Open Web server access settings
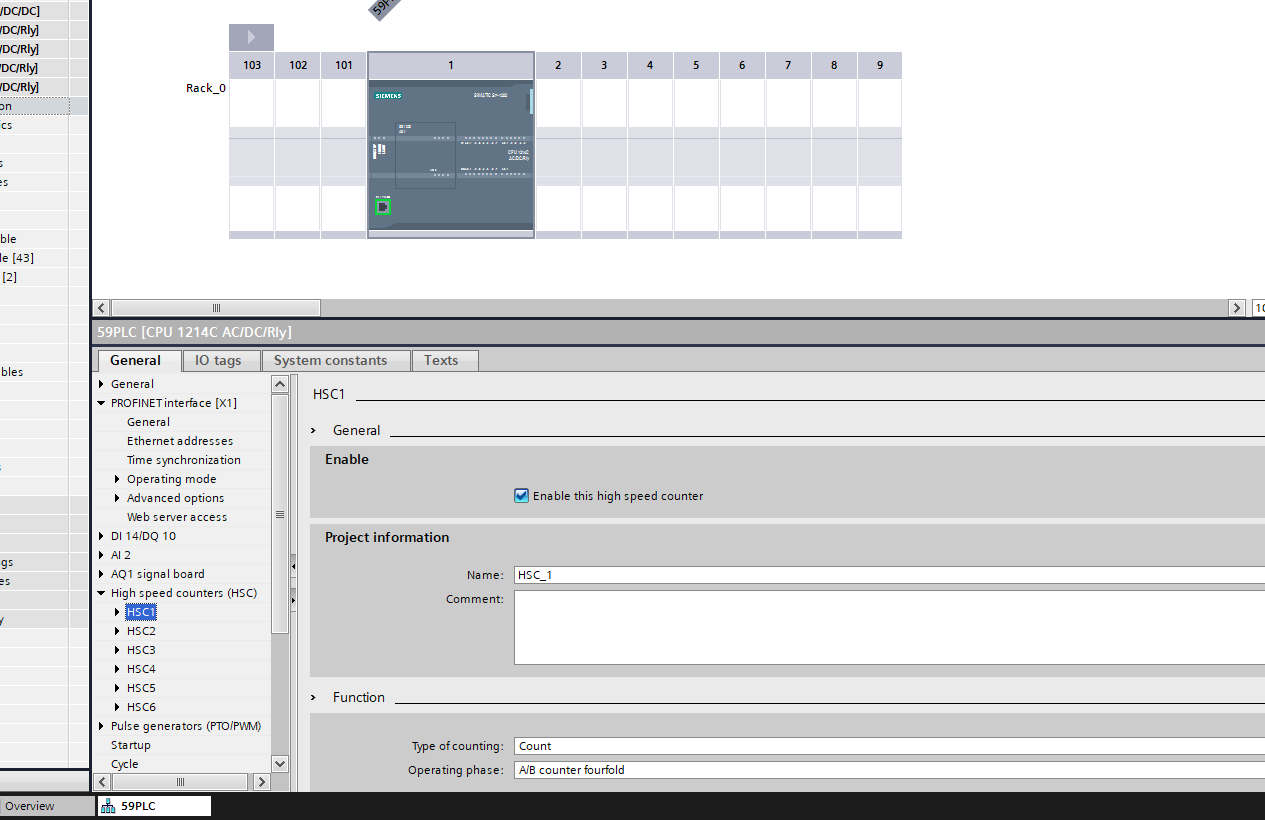The height and width of the screenshot is (820, 1265). point(177,517)
